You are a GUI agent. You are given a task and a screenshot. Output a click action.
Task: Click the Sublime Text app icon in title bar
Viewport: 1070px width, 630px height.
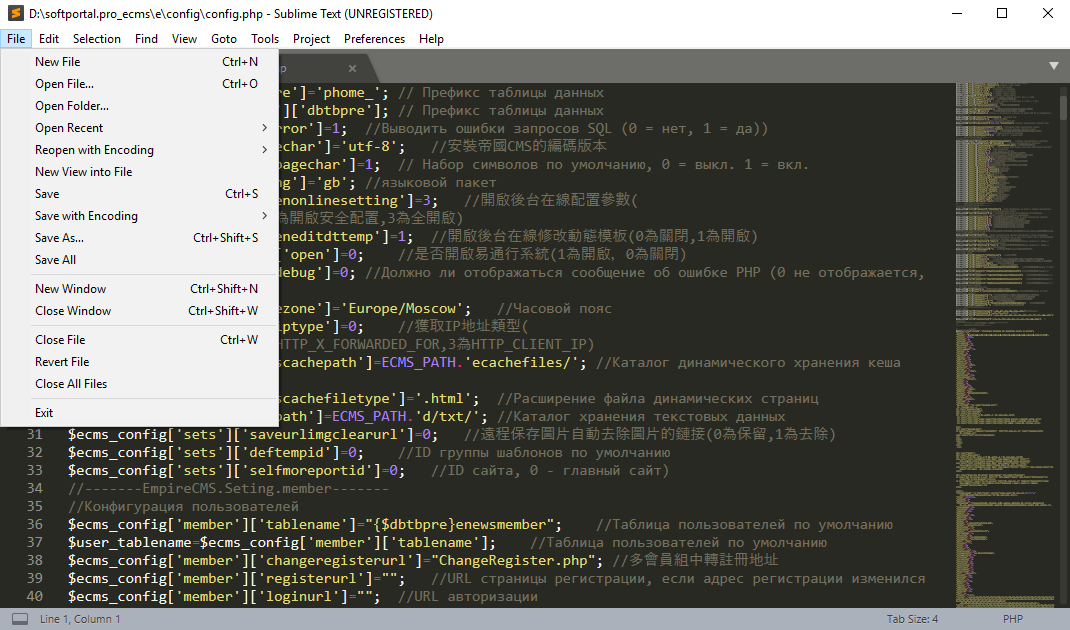[15, 14]
